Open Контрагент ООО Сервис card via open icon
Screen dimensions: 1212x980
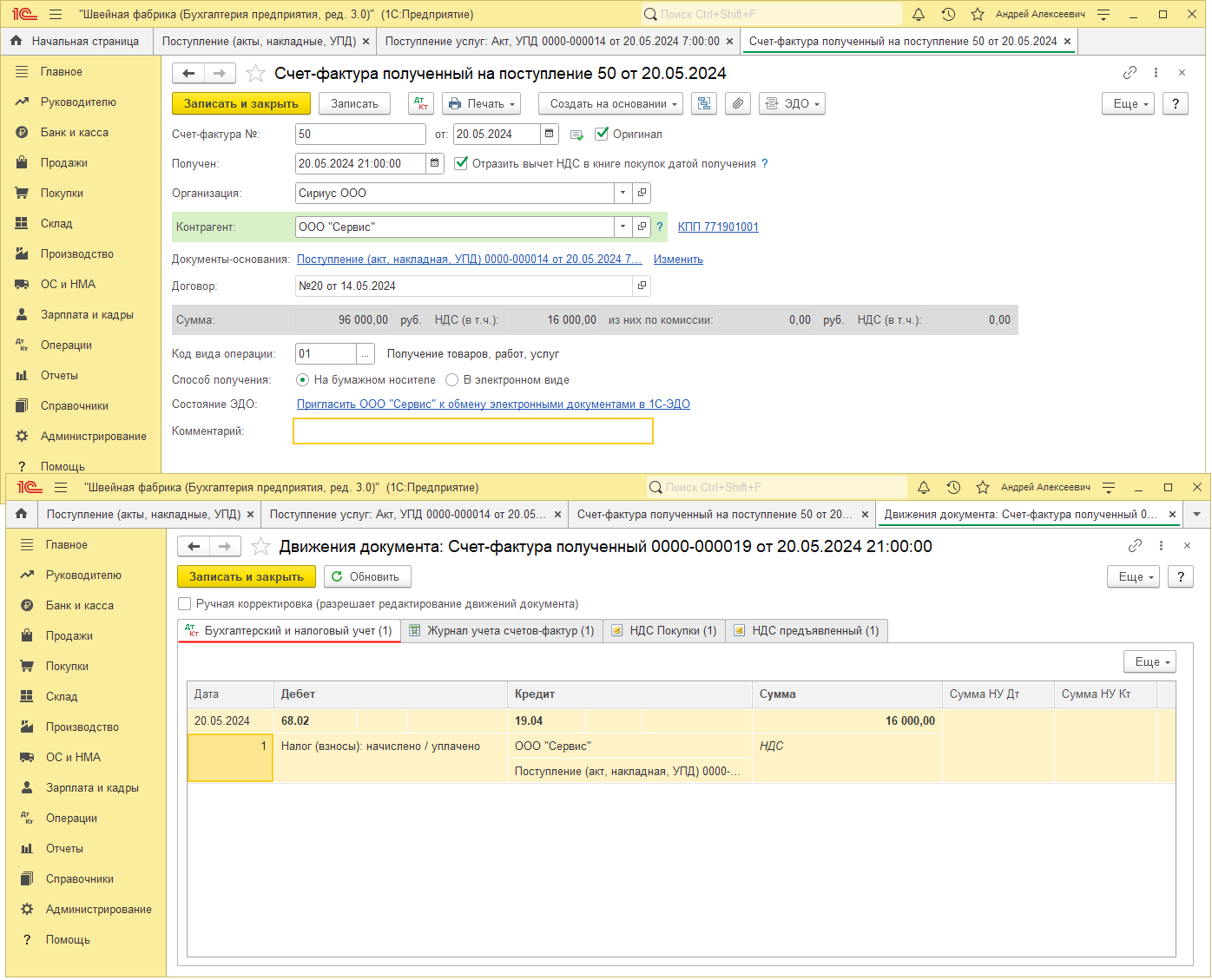click(642, 227)
